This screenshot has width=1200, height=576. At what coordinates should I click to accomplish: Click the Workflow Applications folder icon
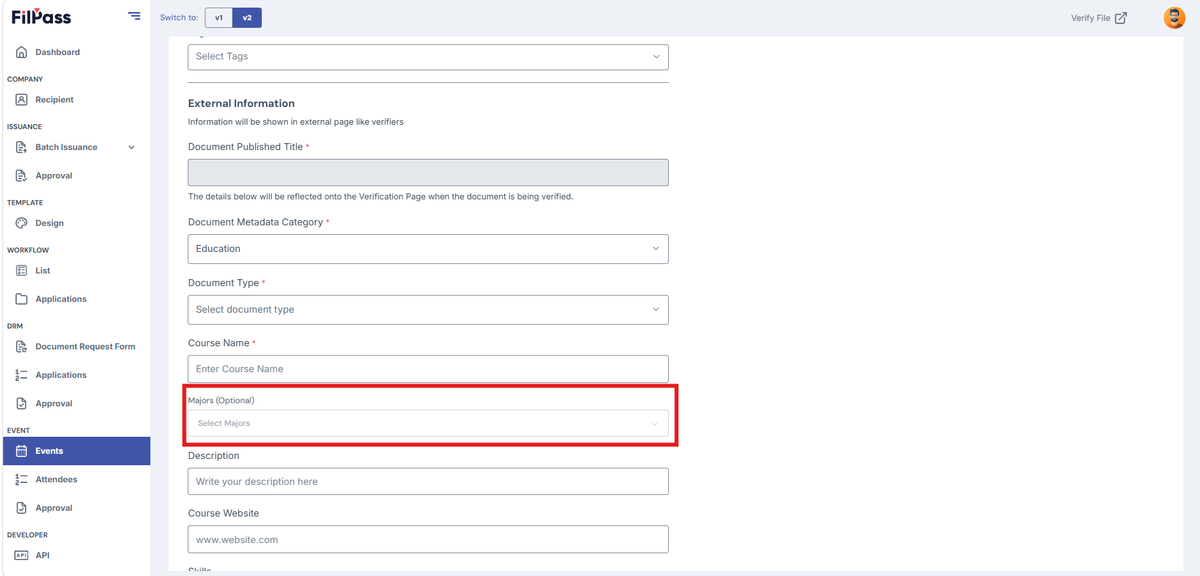point(22,299)
